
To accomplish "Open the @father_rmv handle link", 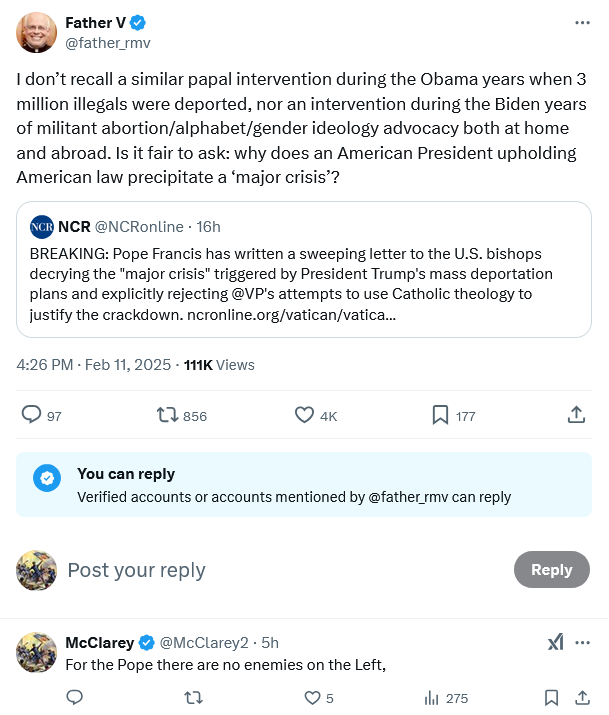I will [108, 43].
